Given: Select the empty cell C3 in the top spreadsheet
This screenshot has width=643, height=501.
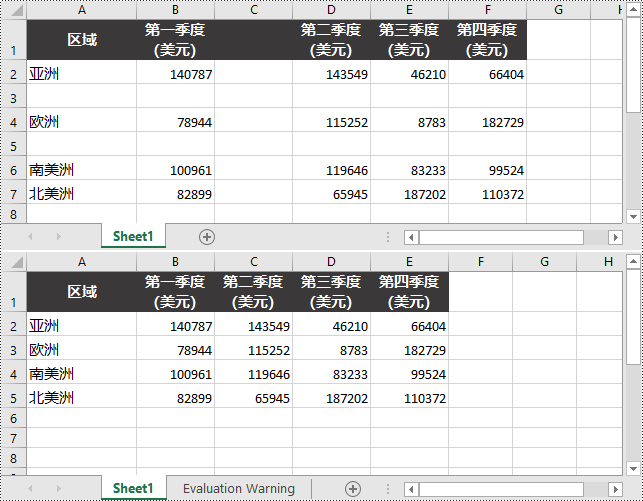Looking at the screenshot, I should [253, 96].
